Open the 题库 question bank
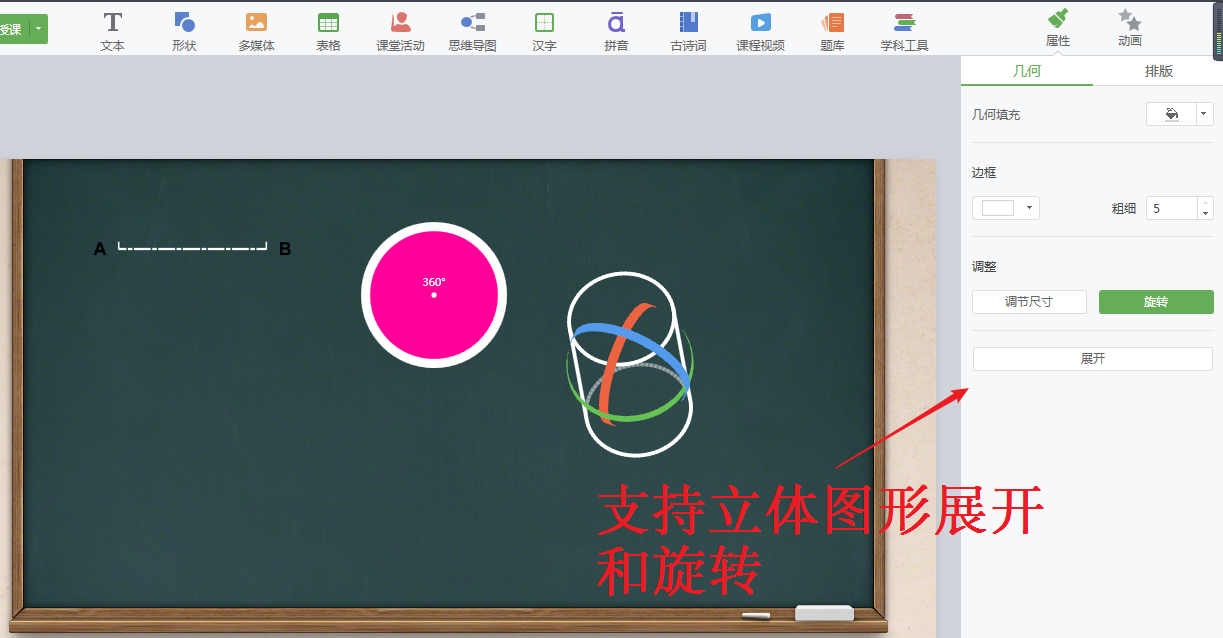This screenshot has width=1223, height=638. [x=832, y=31]
